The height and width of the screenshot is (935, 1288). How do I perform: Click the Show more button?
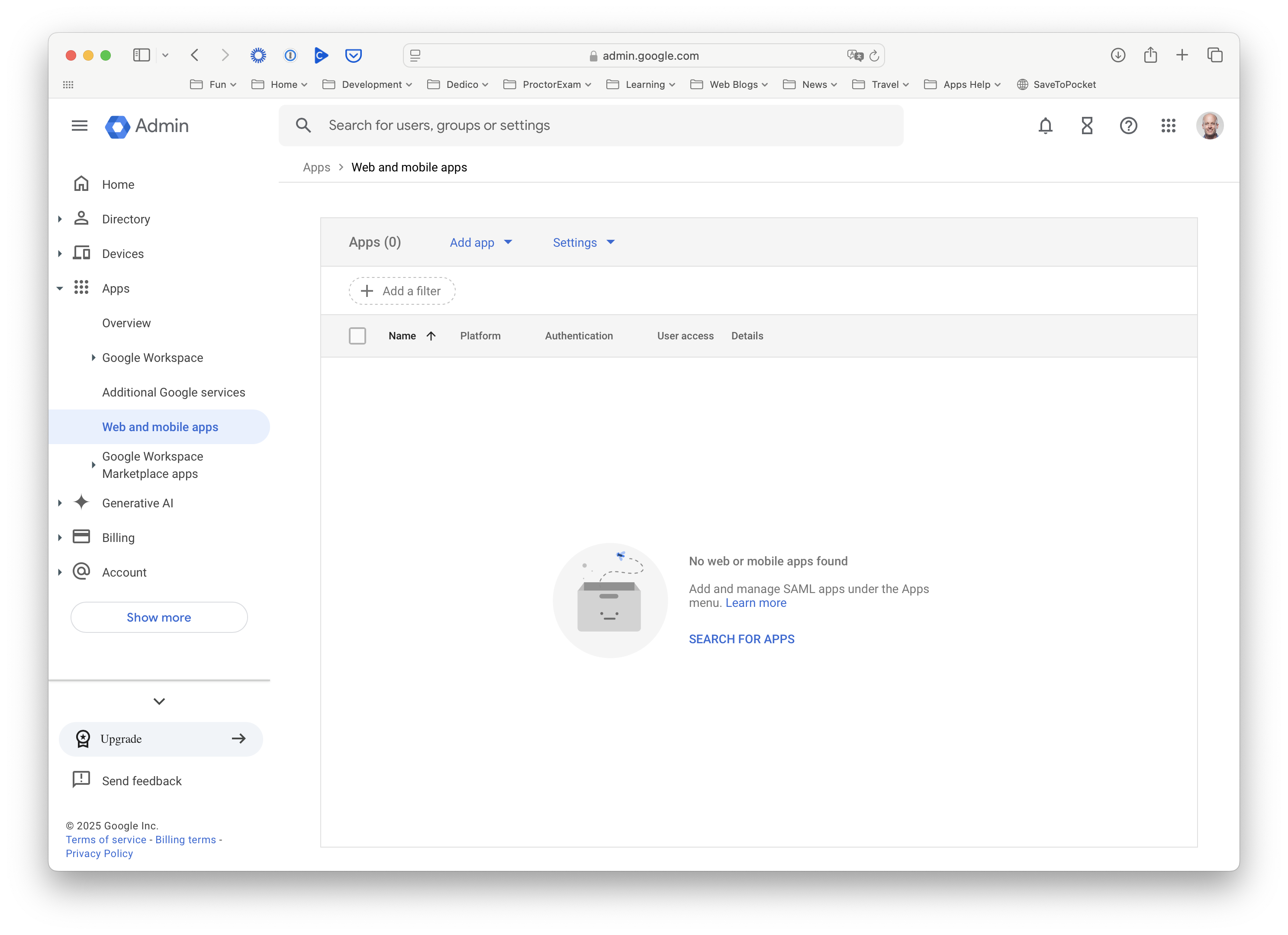pos(159,617)
